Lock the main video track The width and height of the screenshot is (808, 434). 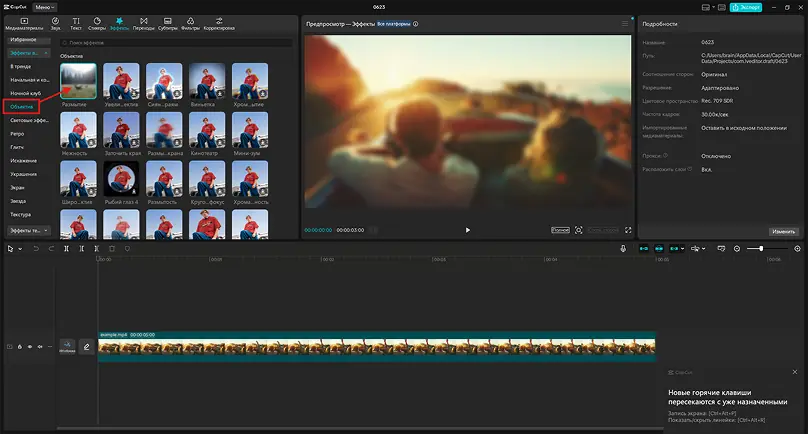coord(20,347)
